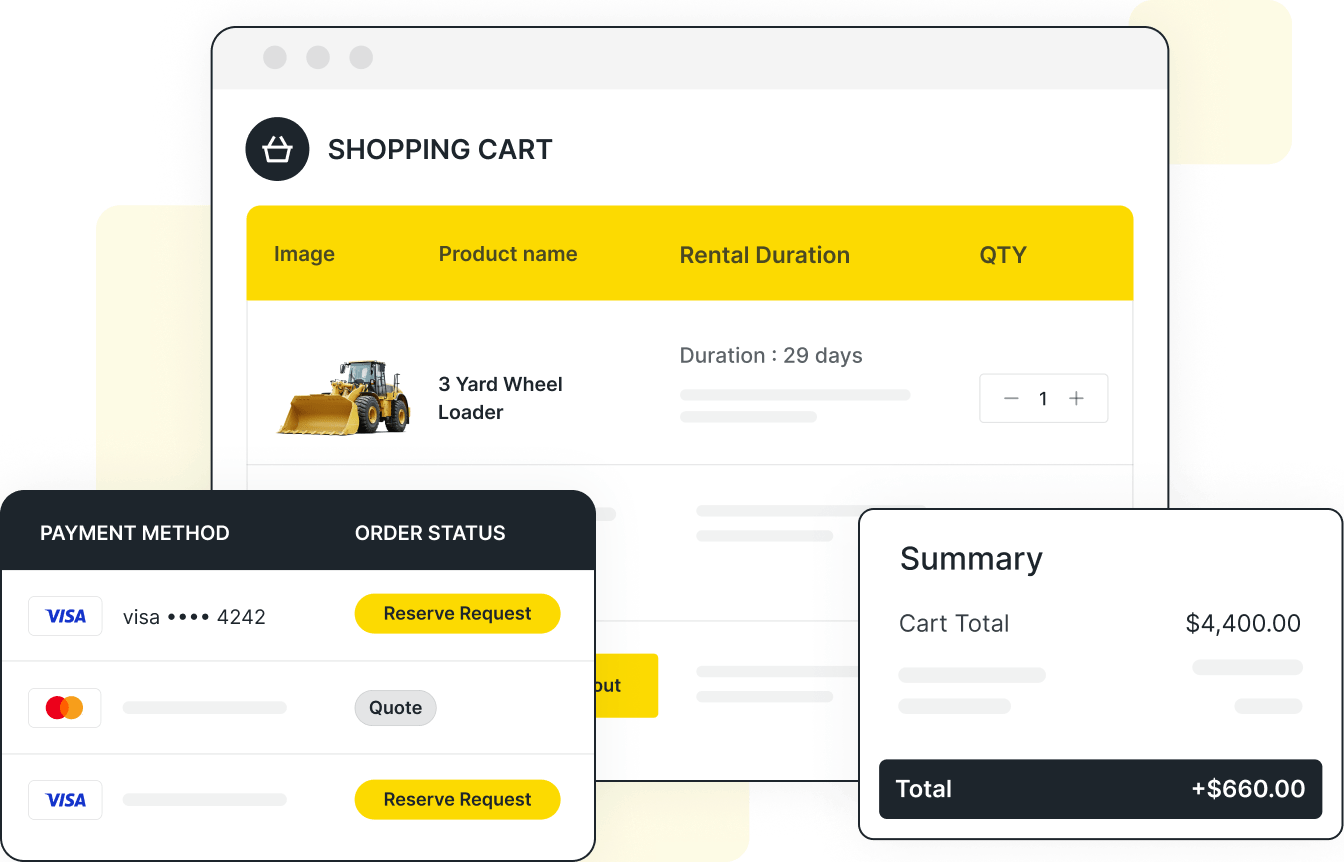Image resolution: width=1344 pixels, height=862 pixels.
Task: Click the Total row showing +$660.00
Action: tap(1100, 789)
